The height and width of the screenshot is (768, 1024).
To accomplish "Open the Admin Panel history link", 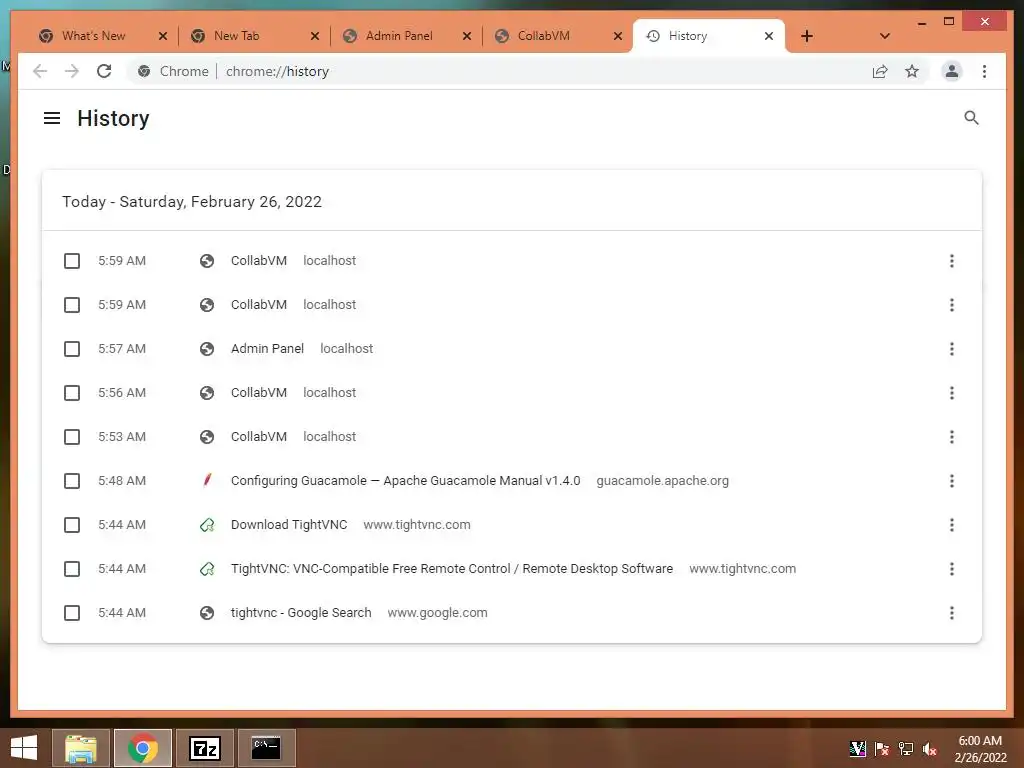I will point(267,349).
